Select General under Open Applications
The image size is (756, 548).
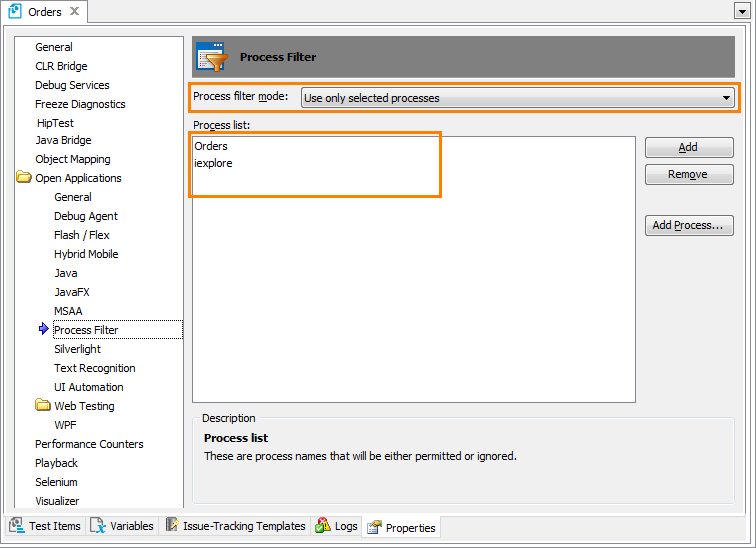click(73, 197)
